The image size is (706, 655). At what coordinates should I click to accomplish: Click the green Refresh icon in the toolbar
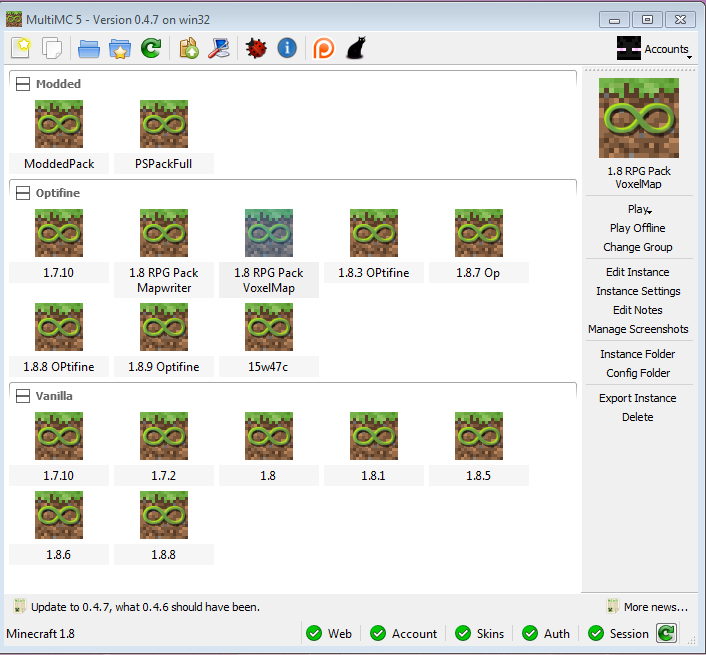151,47
